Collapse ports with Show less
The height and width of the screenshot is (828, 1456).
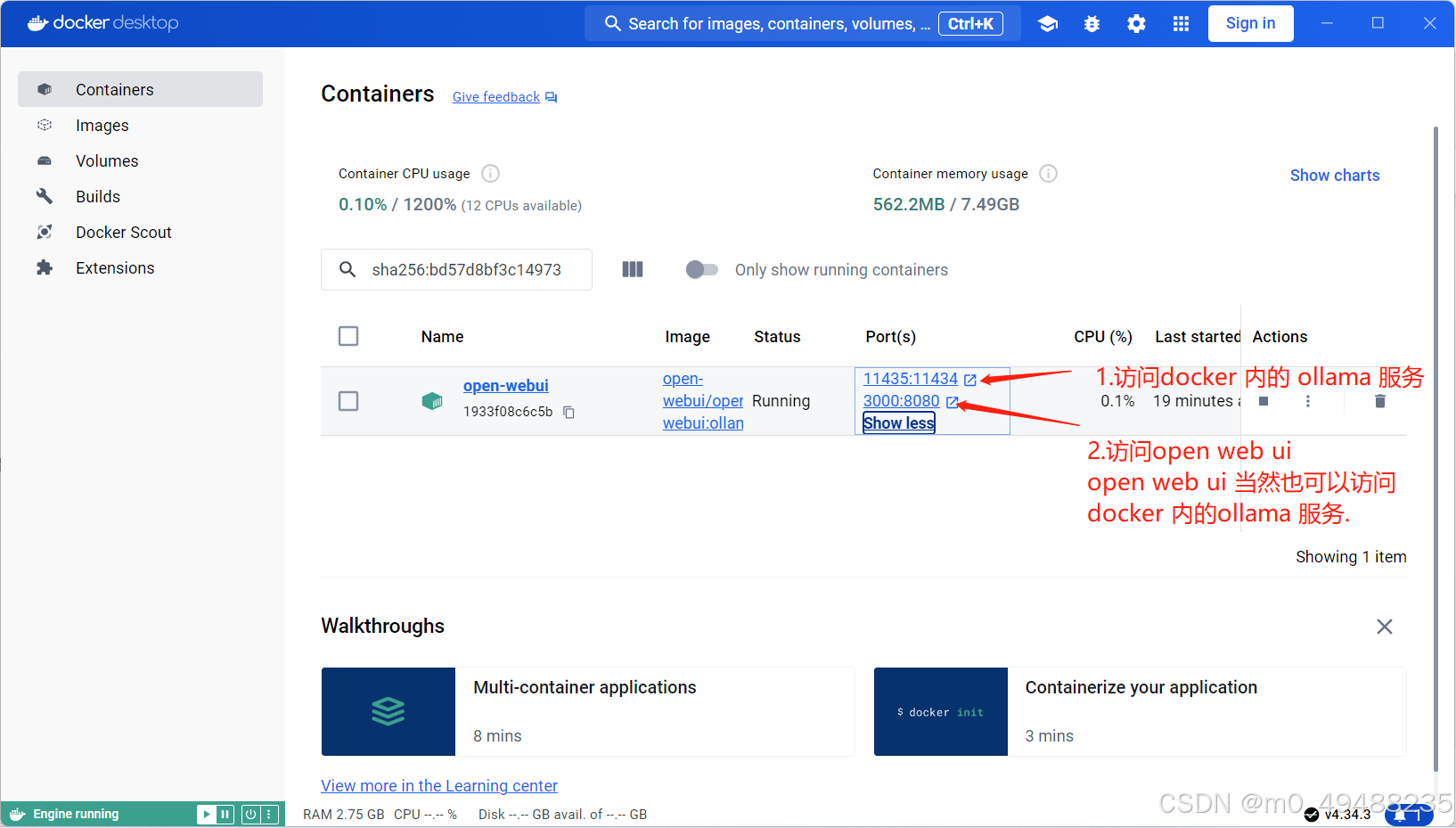[898, 422]
